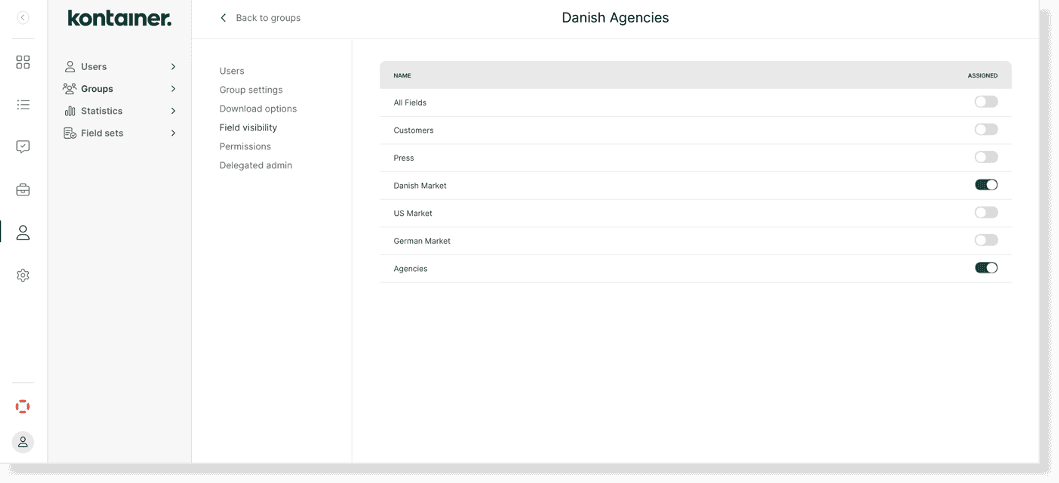Image resolution: width=1059 pixels, height=483 pixels.
Task: Enable the German Market toggle
Action: (x=986, y=240)
